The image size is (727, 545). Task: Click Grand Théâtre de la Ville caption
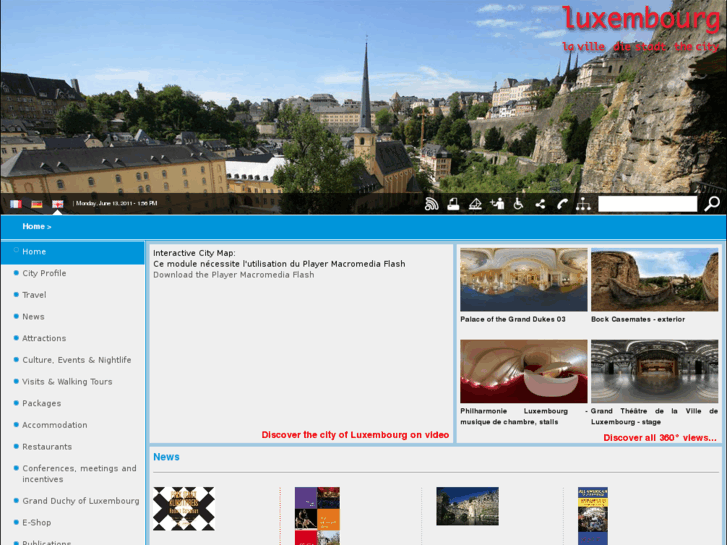click(654, 417)
